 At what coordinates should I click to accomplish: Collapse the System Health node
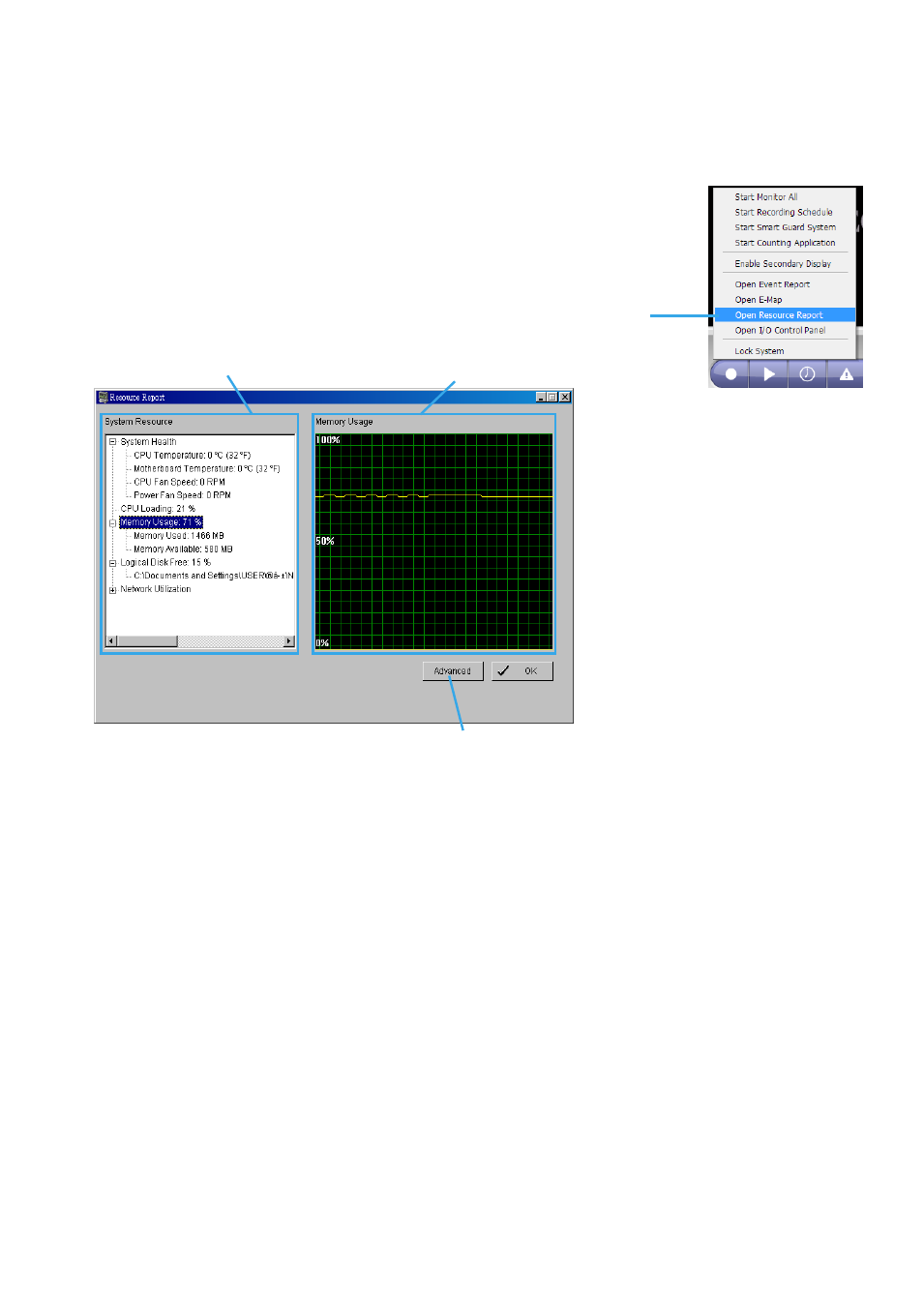coord(113,442)
